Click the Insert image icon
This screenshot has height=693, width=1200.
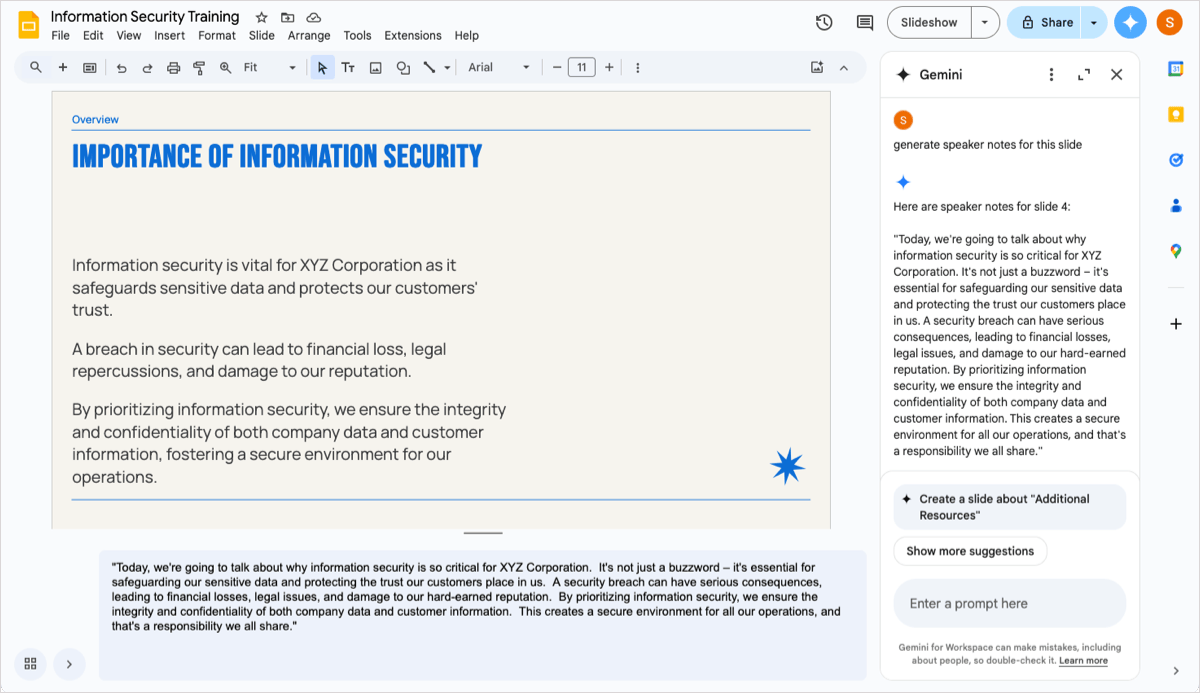tap(376, 68)
